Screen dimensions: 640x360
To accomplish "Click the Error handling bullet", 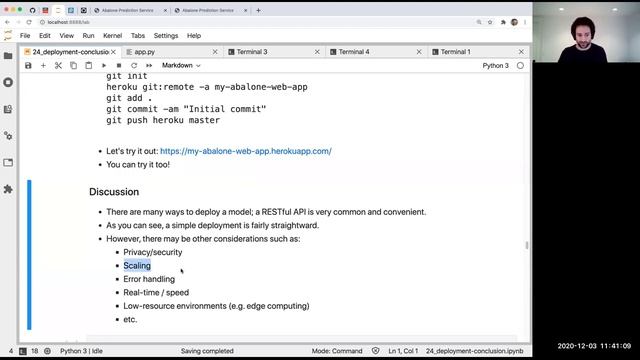I will pos(149,279).
